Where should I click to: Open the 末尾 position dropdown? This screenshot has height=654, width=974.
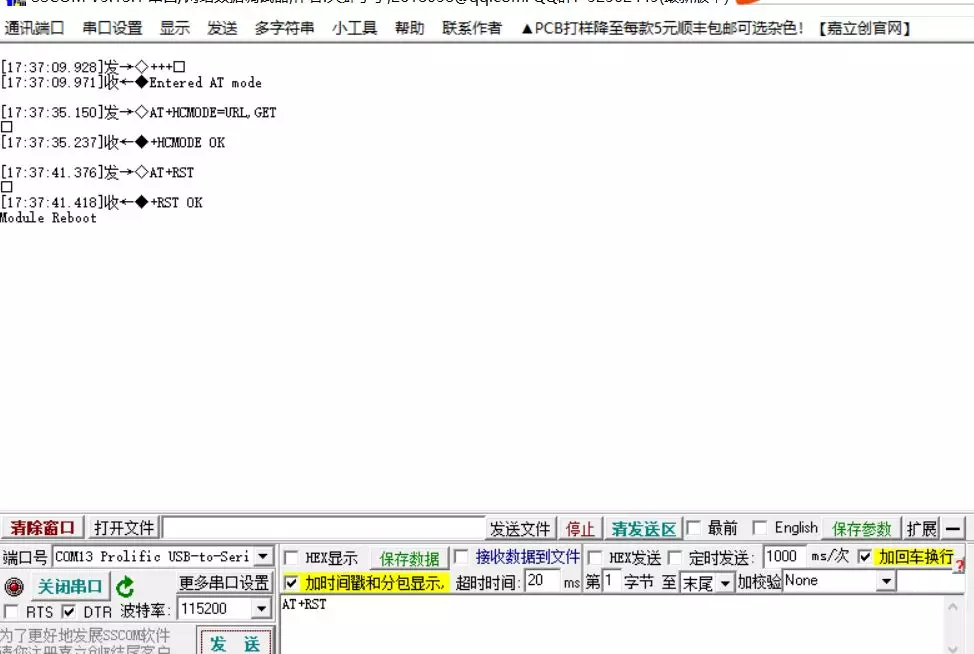click(x=727, y=582)
